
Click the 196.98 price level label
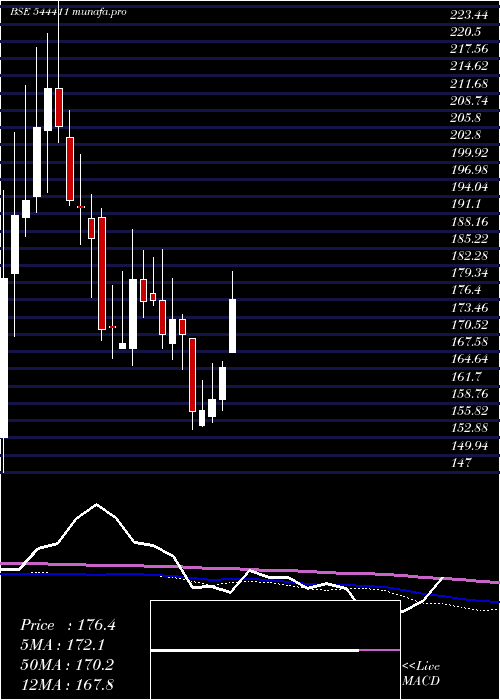469,170
